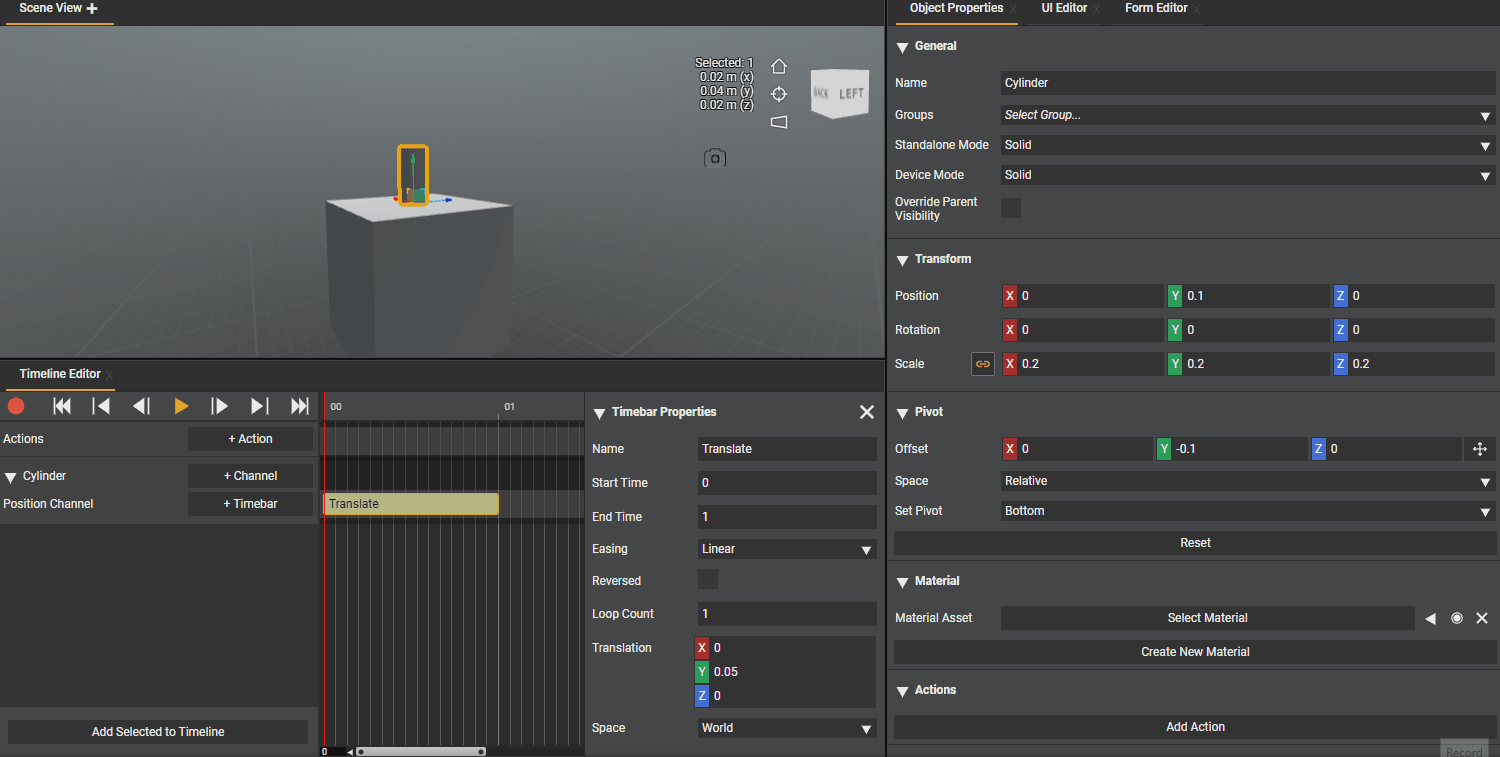Click Add Selected to Timeline button
This screenshot has width=1500, height=757.
tap(158, 732)
